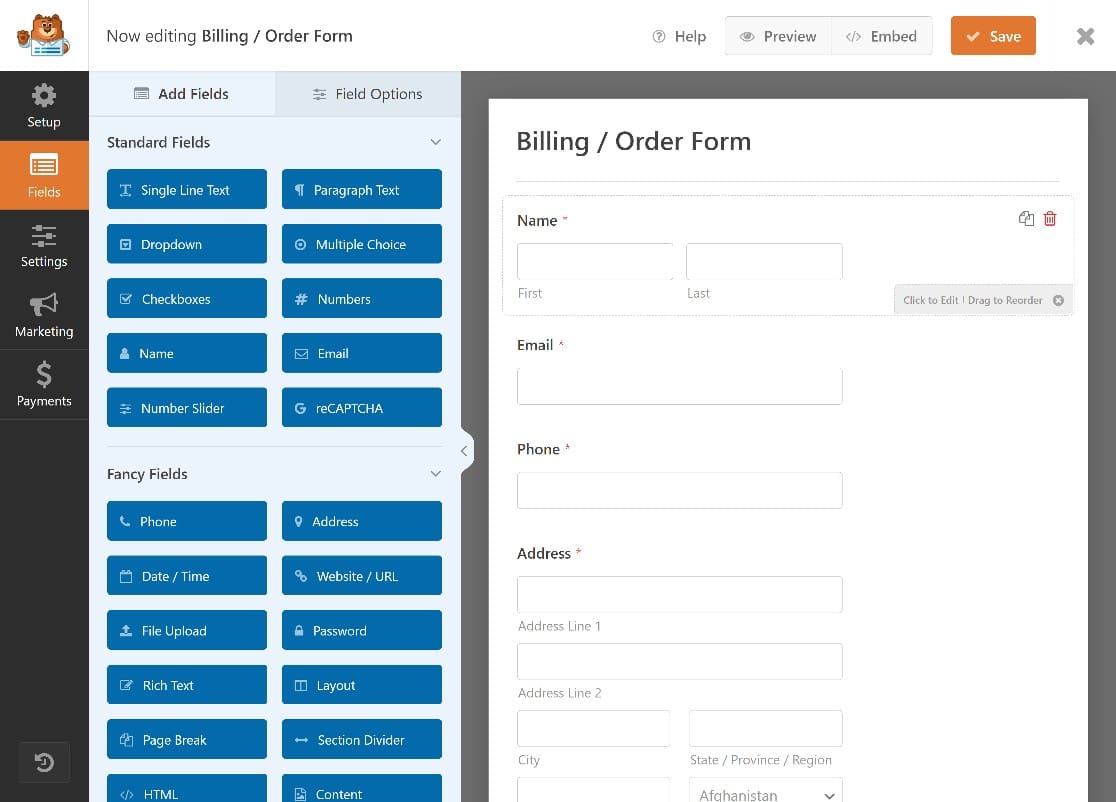
Task: Remove the drag-to-reorder tooltip via its X
Action: (x=1059, y=299)
